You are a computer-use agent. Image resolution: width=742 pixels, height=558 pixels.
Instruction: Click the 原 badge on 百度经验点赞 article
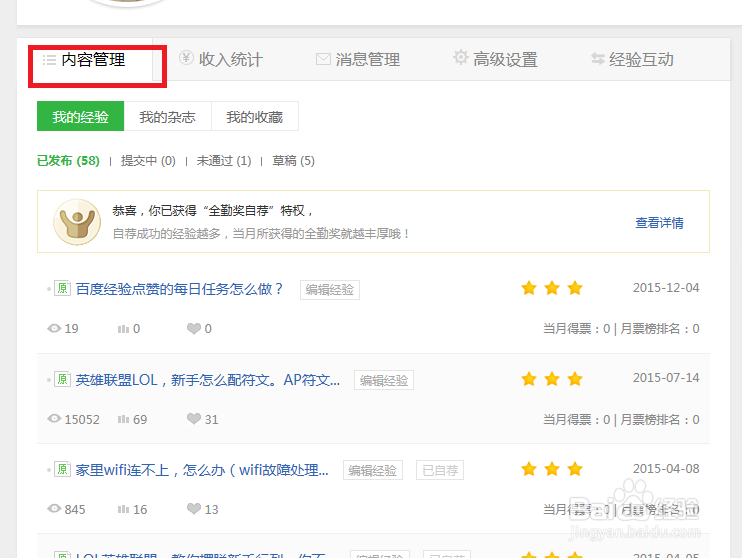coord(62,288)
